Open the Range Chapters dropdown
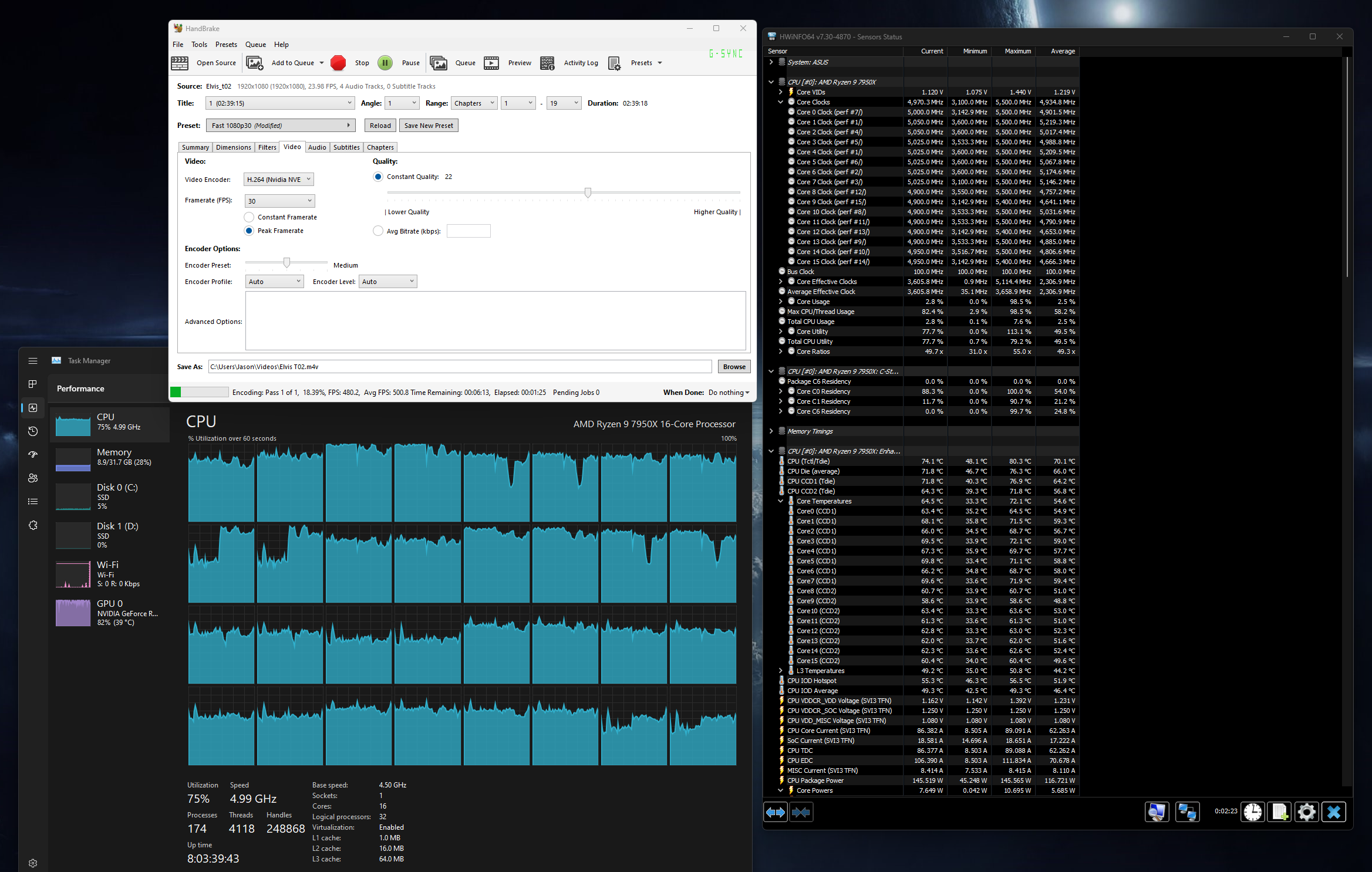Viewport: 1372px width, 872px height. click(474, 103)
